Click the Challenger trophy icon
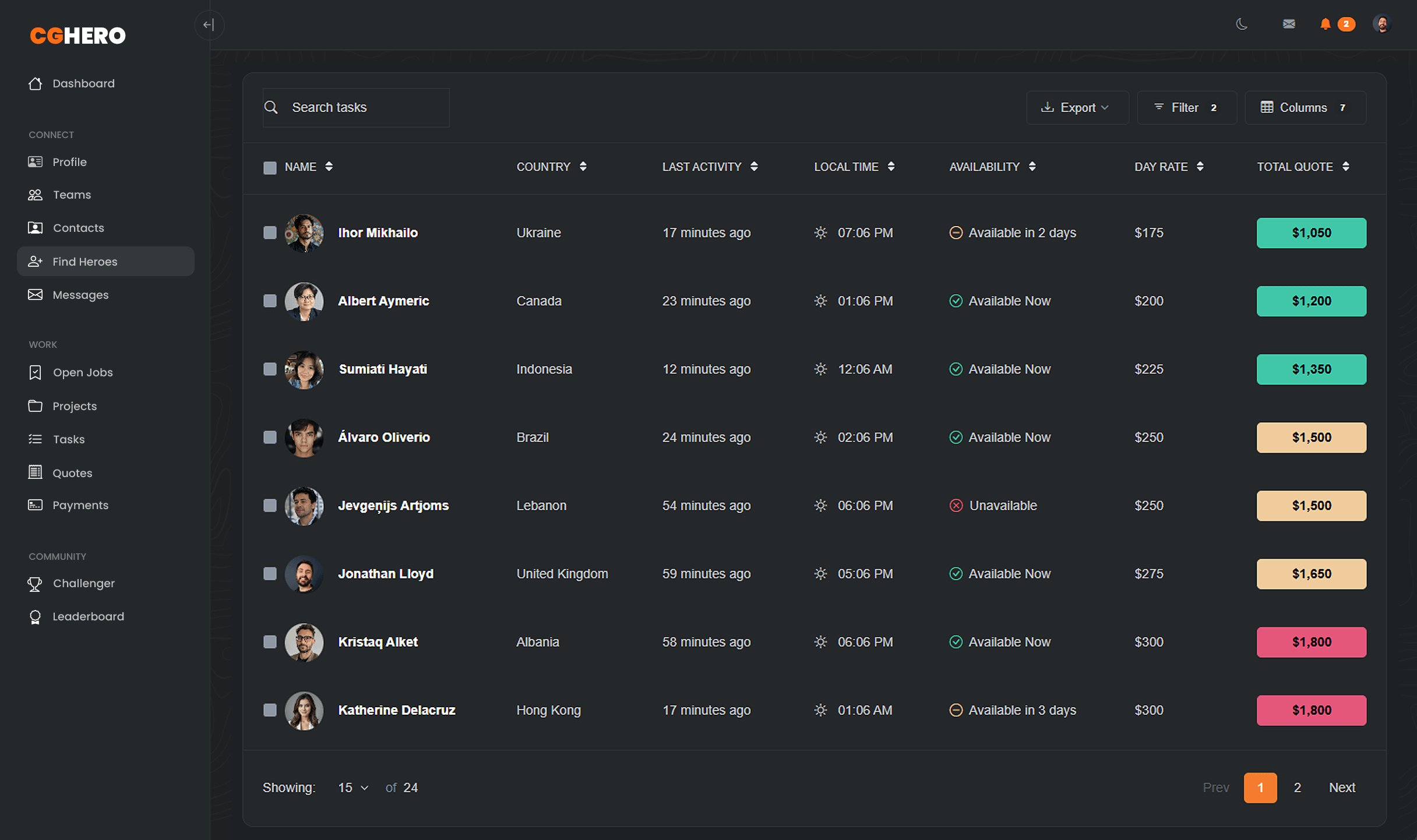Image resolution: width=1417 pixels, height=840 pixels. coord(35,584)
